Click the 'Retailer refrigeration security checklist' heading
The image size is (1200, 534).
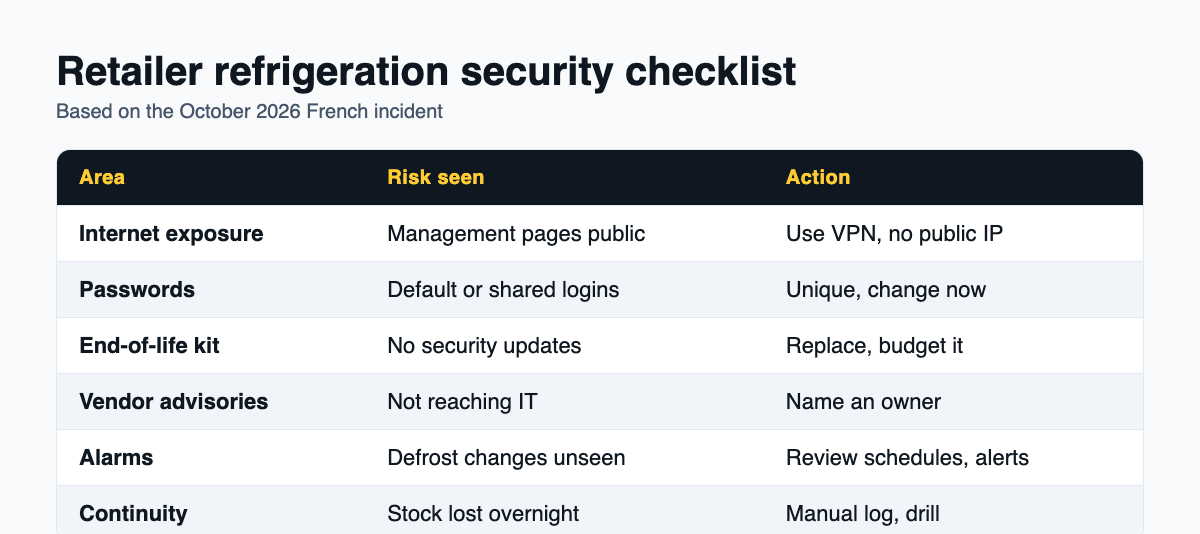point(426,72)
